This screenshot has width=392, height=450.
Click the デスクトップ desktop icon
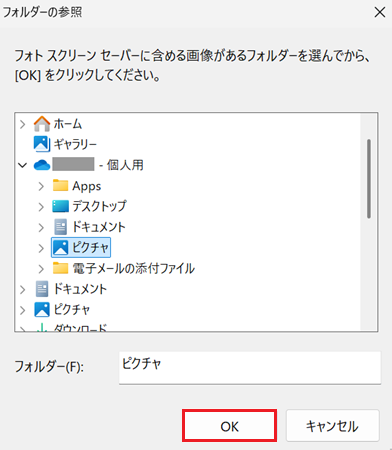pos(60,206)
